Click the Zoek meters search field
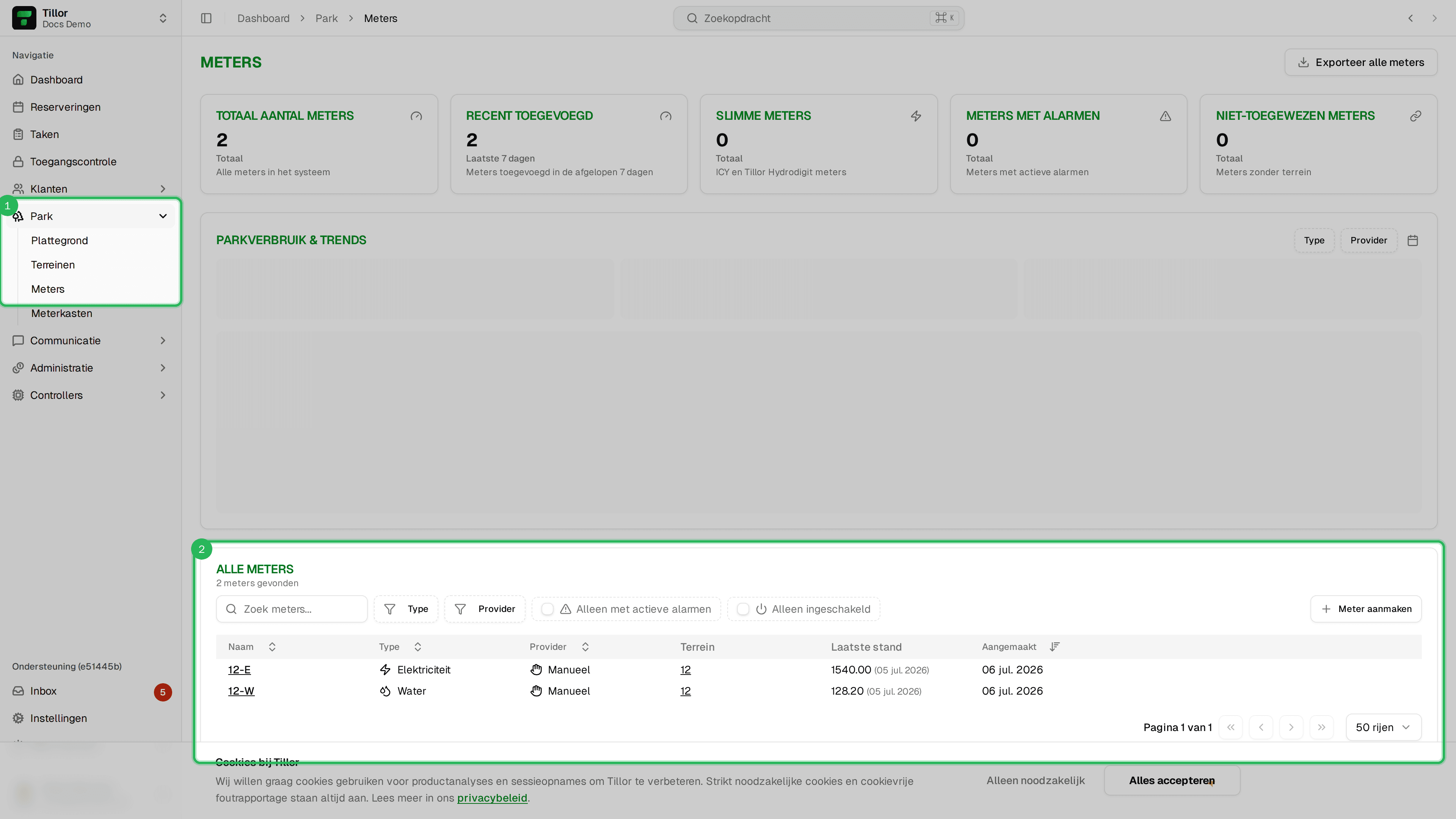The image size is (1456, 819). (292, 609)
